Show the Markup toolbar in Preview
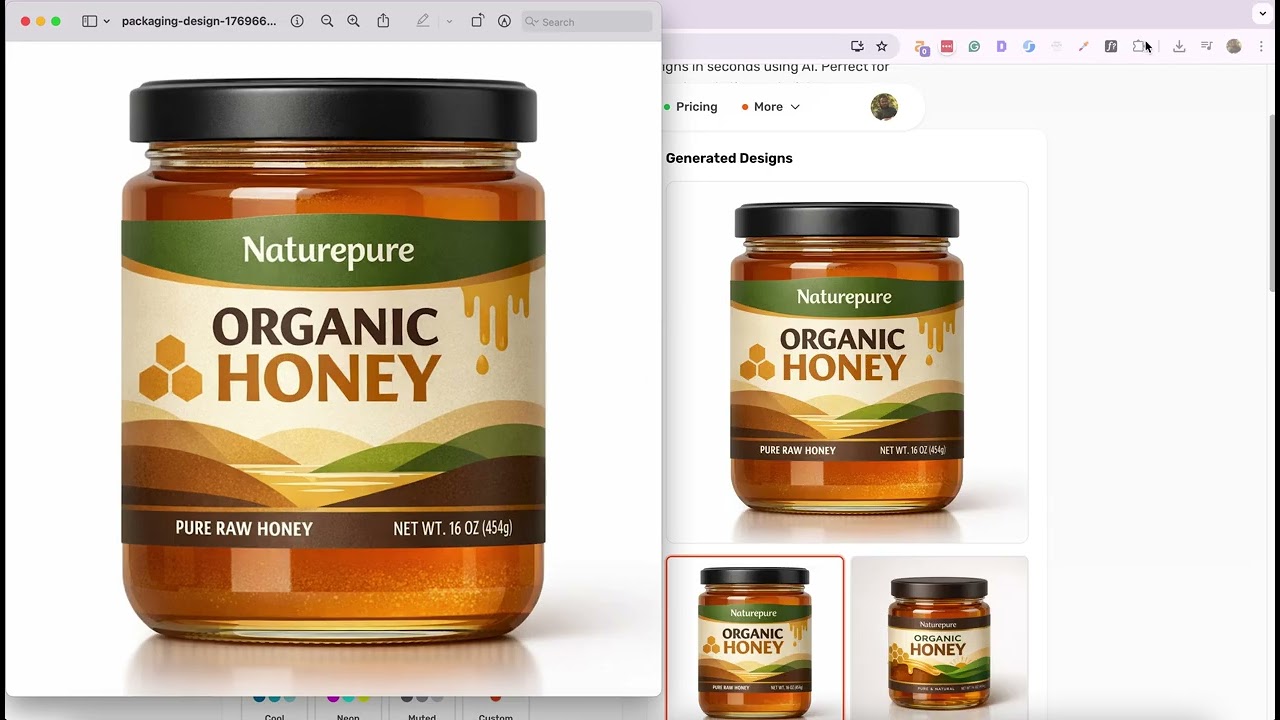Viewport: 1280px width, 720px height. pos(504,21)
